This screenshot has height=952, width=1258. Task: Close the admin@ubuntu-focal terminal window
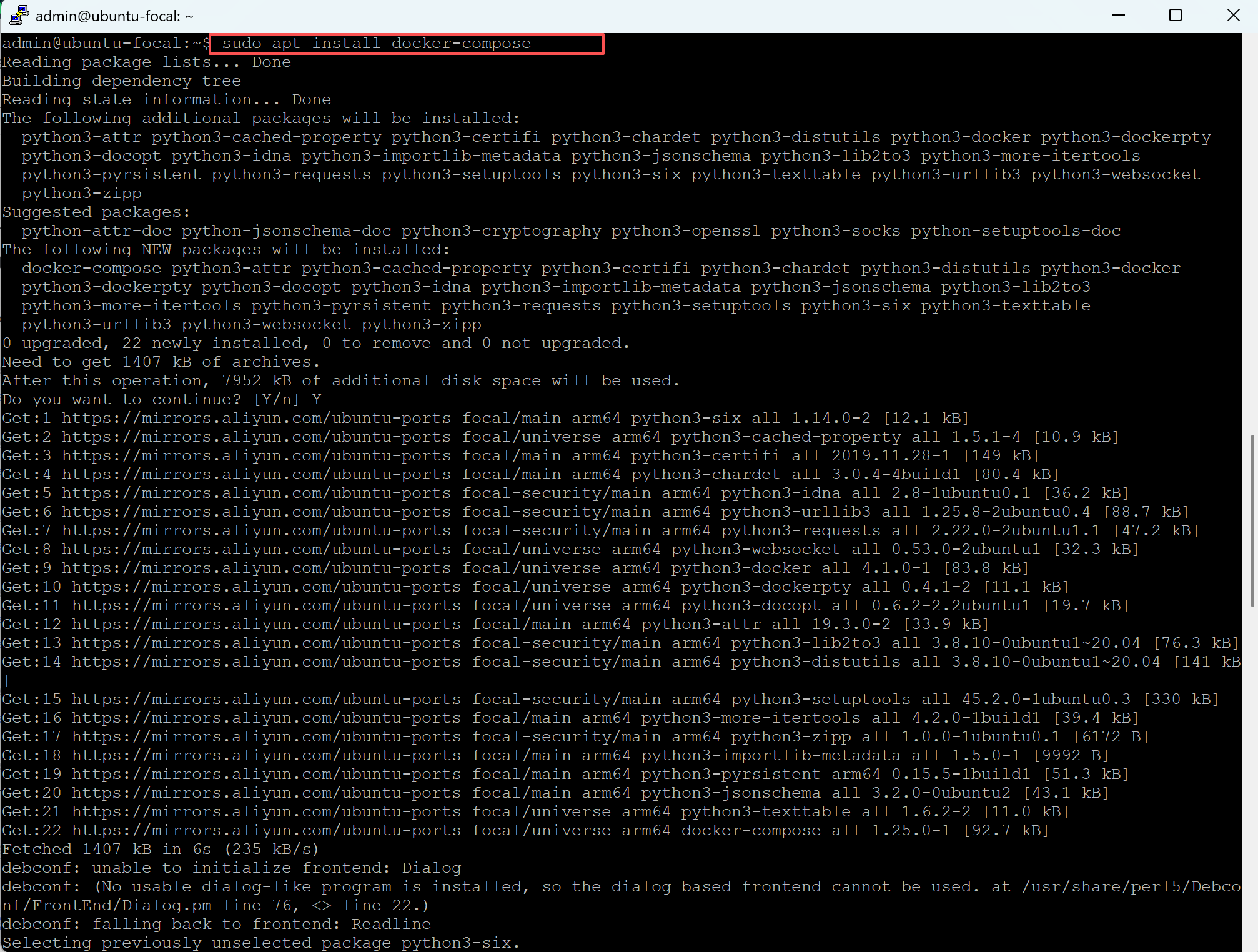(1233, 15)
